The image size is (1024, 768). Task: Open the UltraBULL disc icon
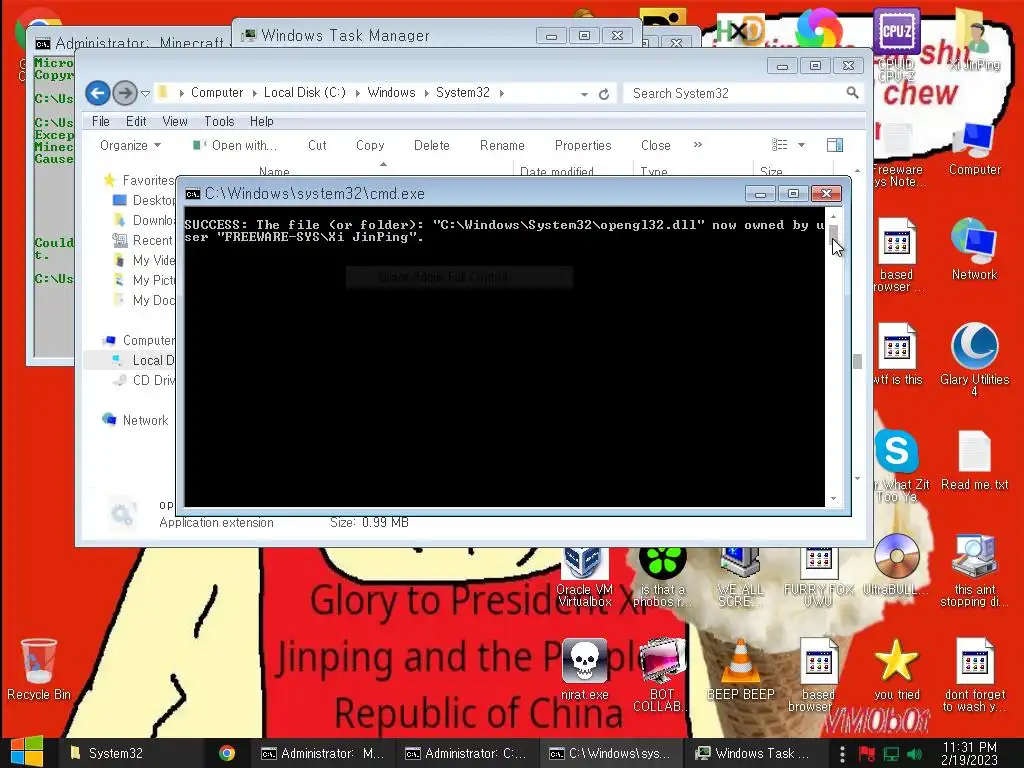pos(897,565)
